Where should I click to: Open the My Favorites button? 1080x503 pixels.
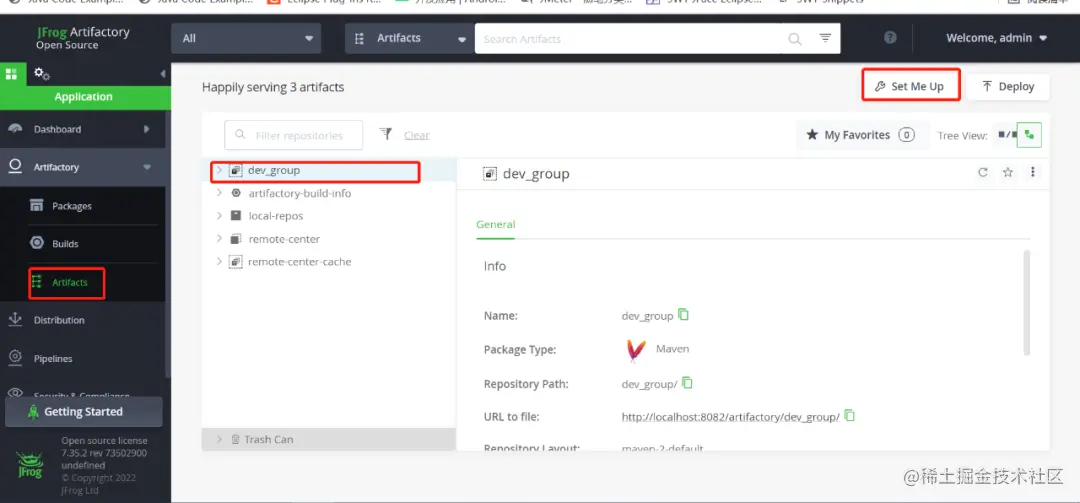[x=860, y=135]
